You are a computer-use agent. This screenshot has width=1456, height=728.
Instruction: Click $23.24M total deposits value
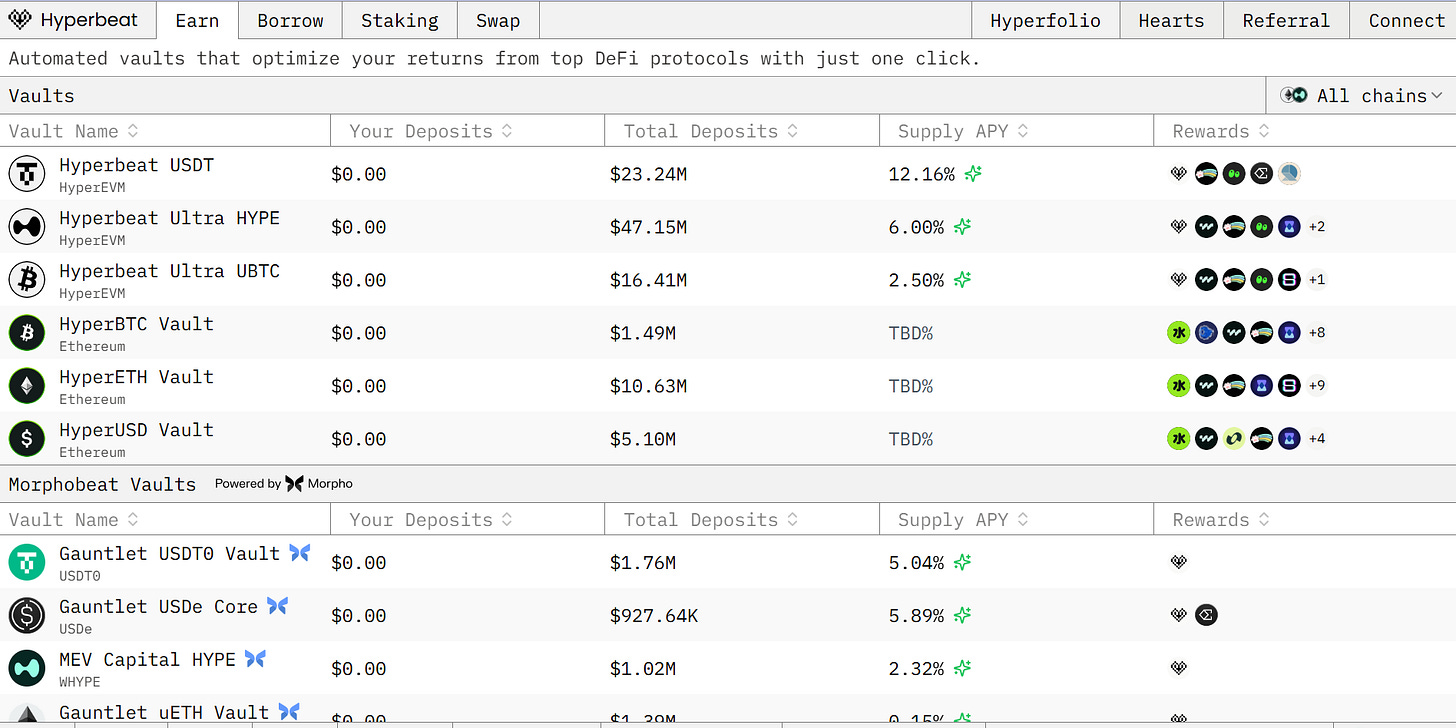tap(648, 174)
